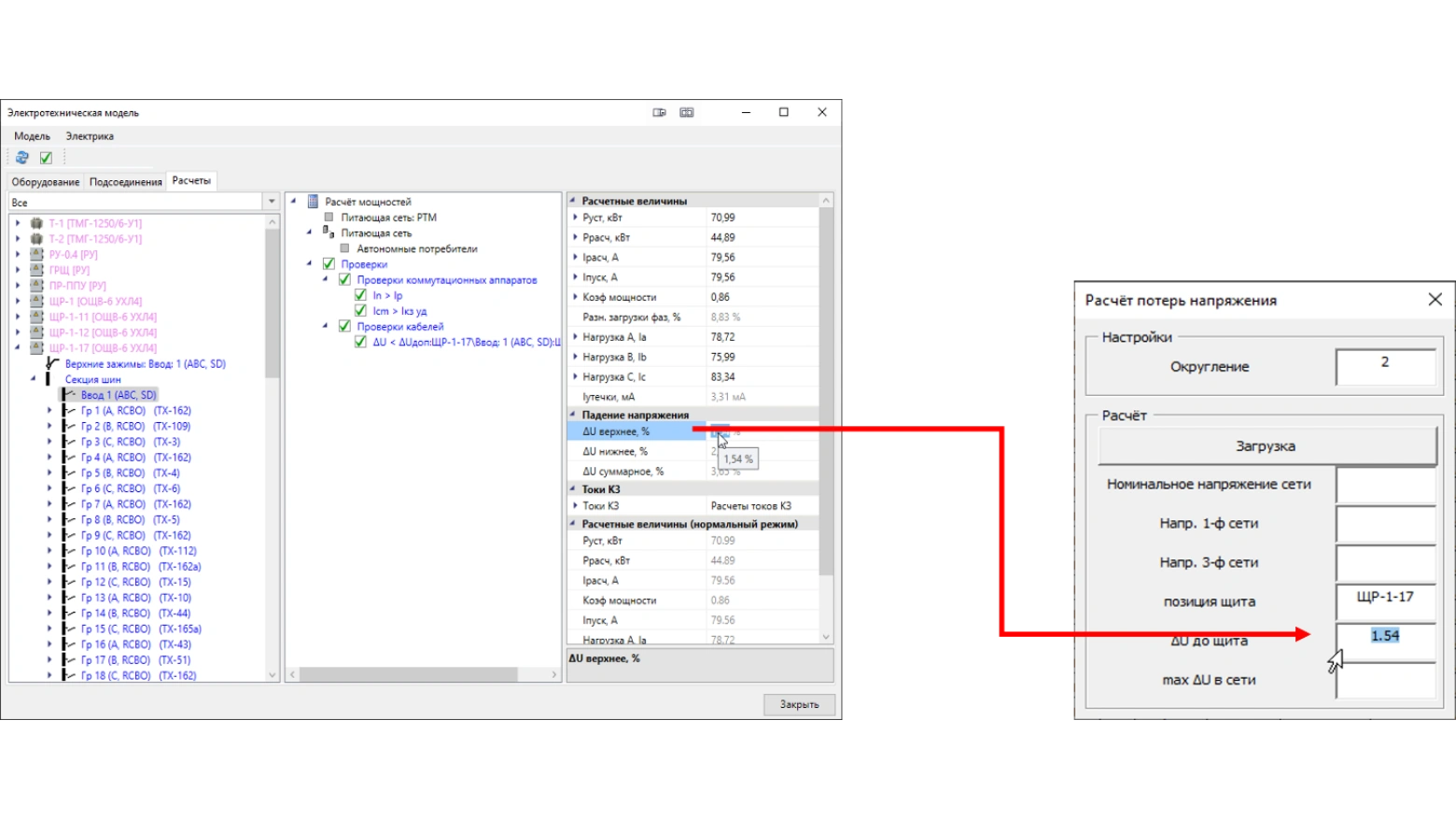This screenshot has width=1456, height=819.
Task: Click the Номинальное напряжение сети input field
Action: (x=1386, y=485)
